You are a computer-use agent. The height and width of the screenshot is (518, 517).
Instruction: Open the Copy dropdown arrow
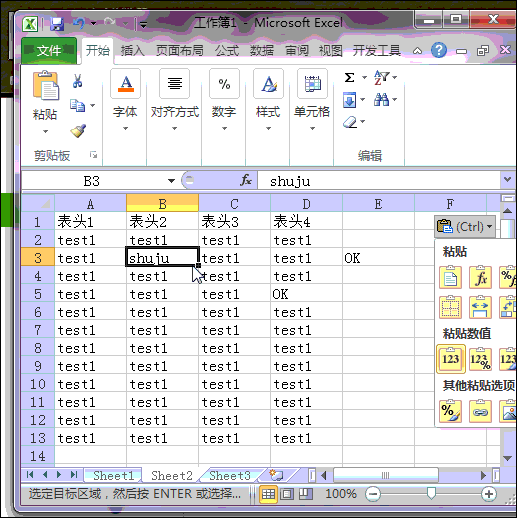(x=93, y=105)
